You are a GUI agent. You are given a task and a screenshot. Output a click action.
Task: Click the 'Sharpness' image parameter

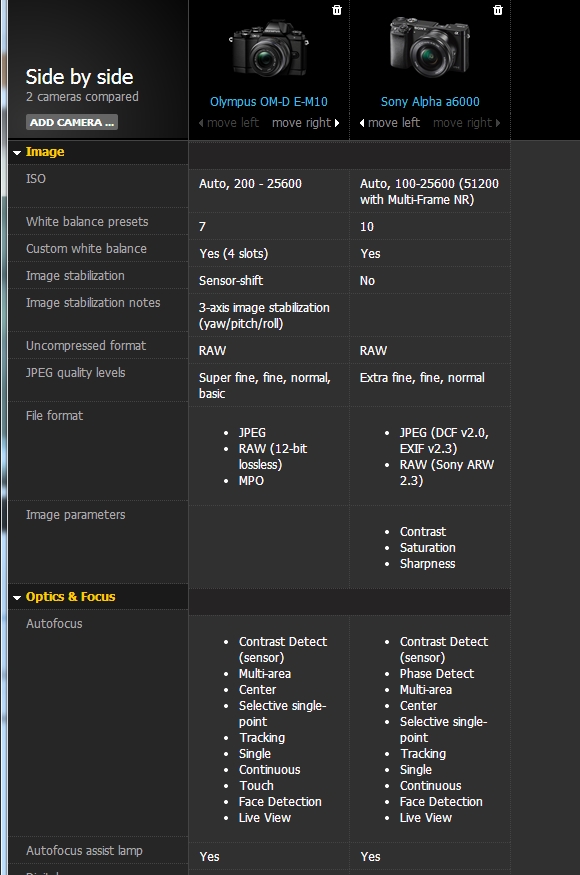click(x=428, y=564)
